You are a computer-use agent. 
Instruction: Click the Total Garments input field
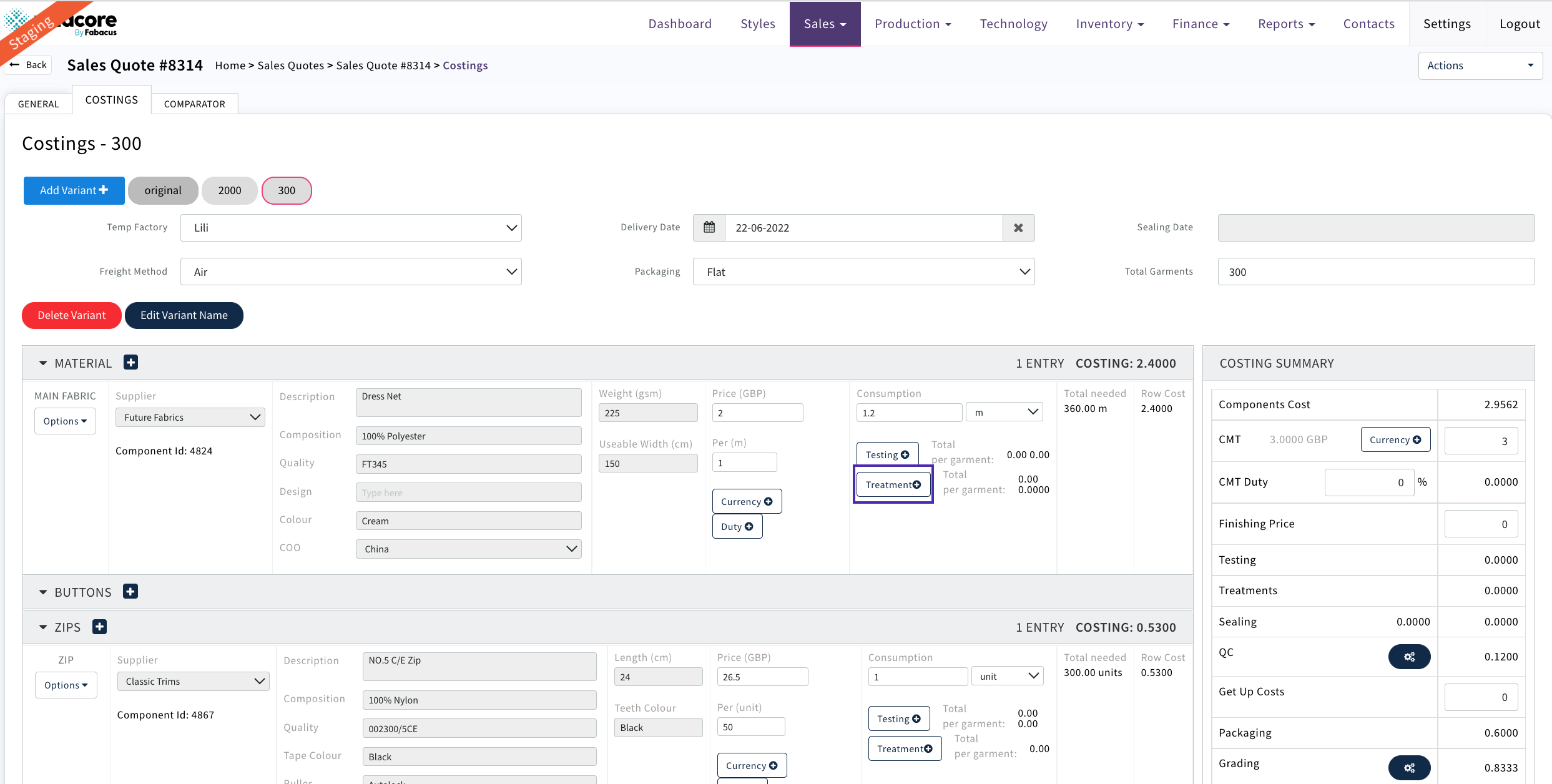point(1375,272)
